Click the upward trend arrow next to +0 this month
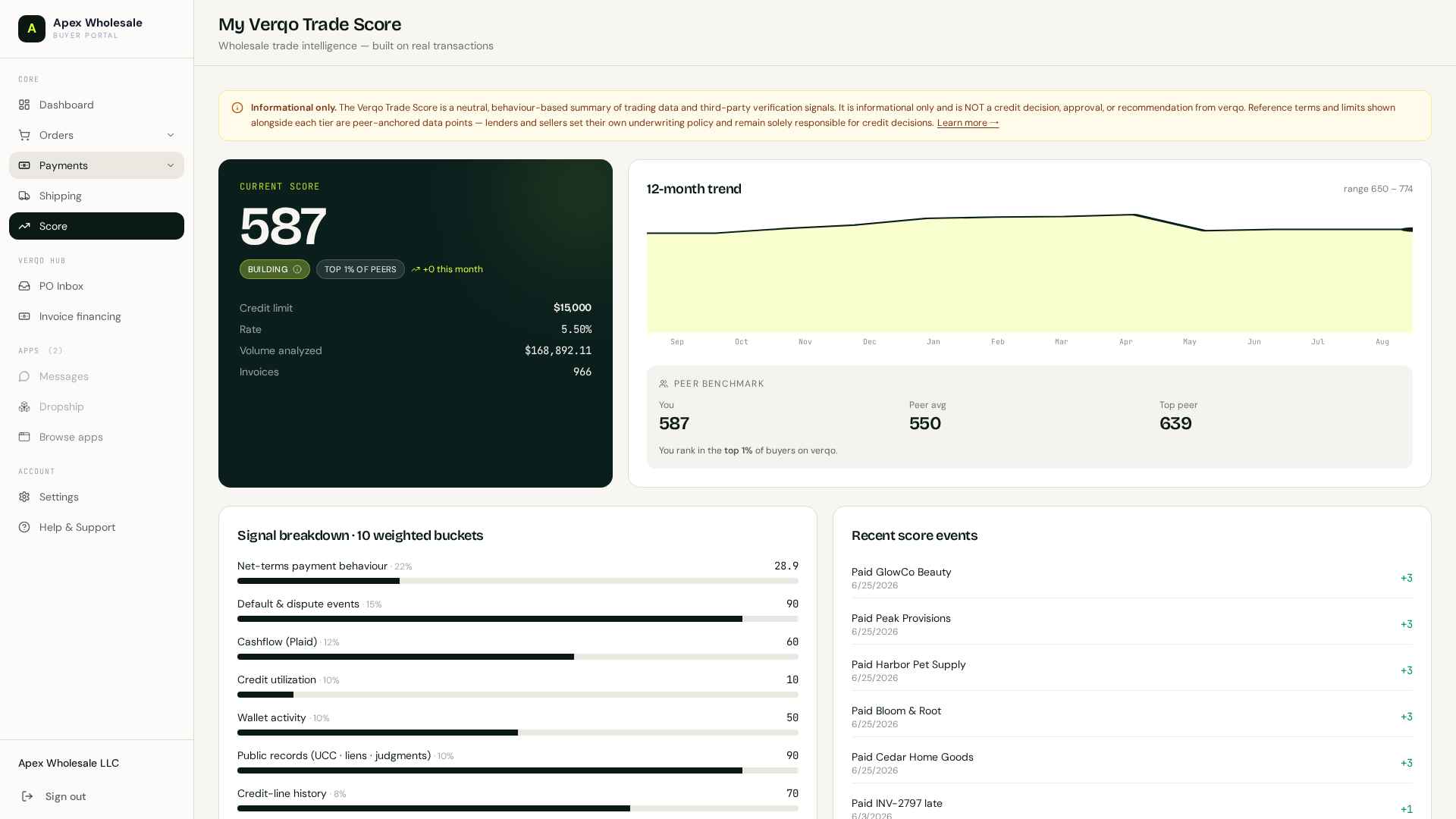1456x819 pixels. point(416,269)
